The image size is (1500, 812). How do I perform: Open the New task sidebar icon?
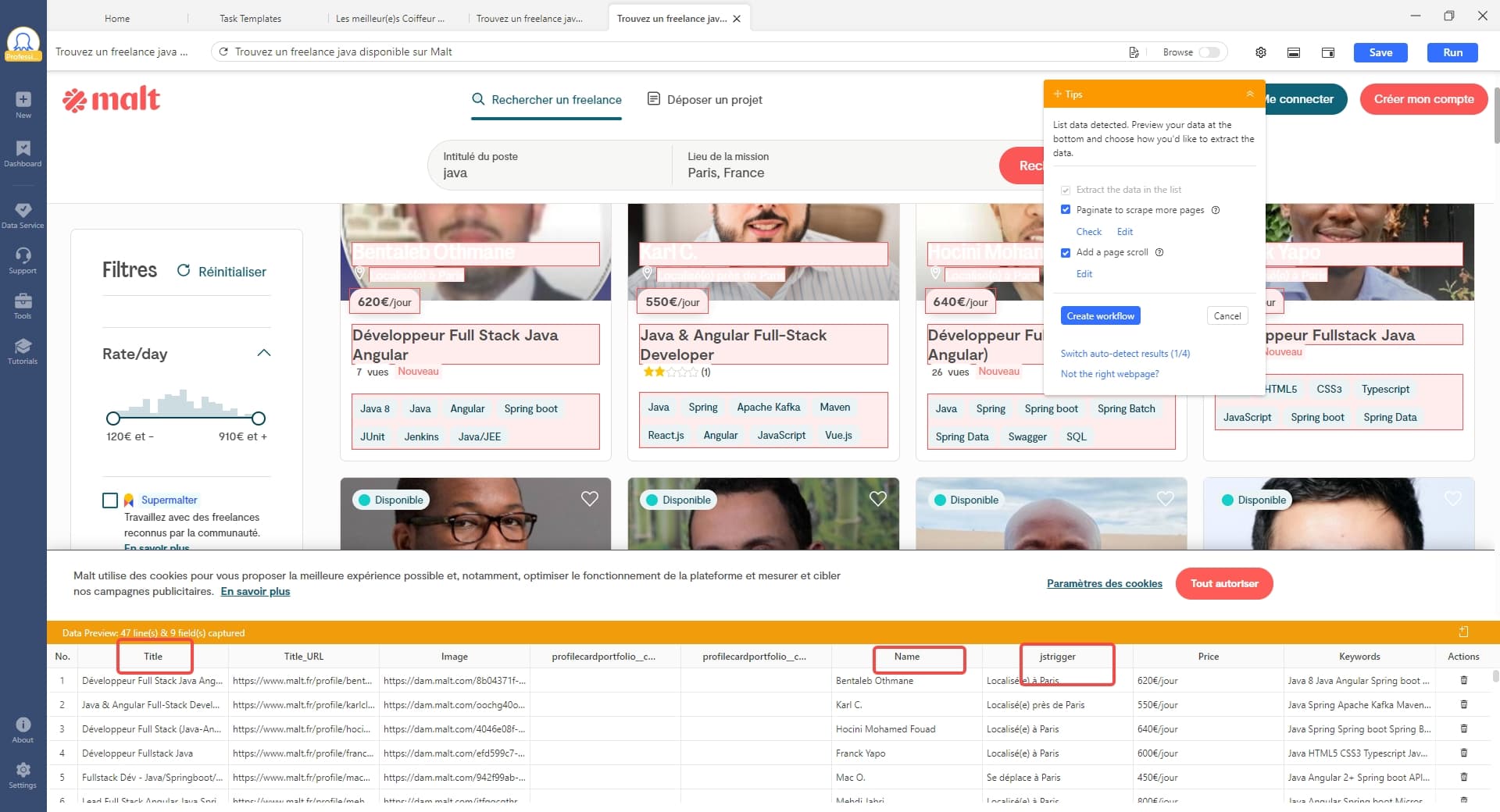tap(23, 105)
